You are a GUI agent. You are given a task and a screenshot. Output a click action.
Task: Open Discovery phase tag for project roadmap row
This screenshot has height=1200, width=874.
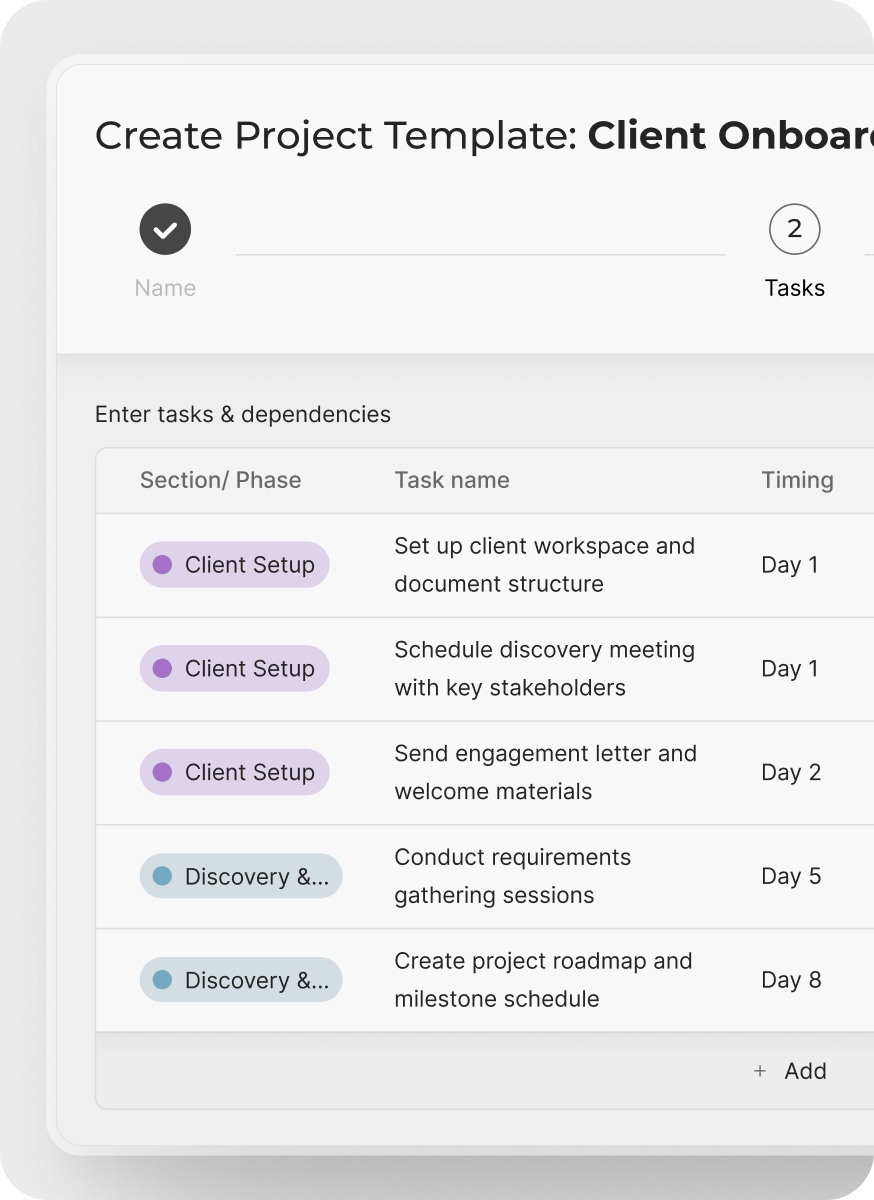point(241,981)
